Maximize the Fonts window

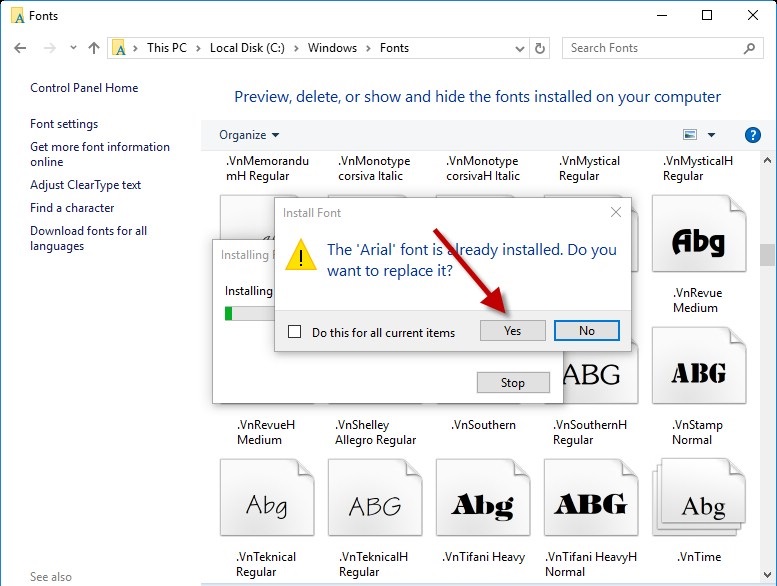pos(707,15)
